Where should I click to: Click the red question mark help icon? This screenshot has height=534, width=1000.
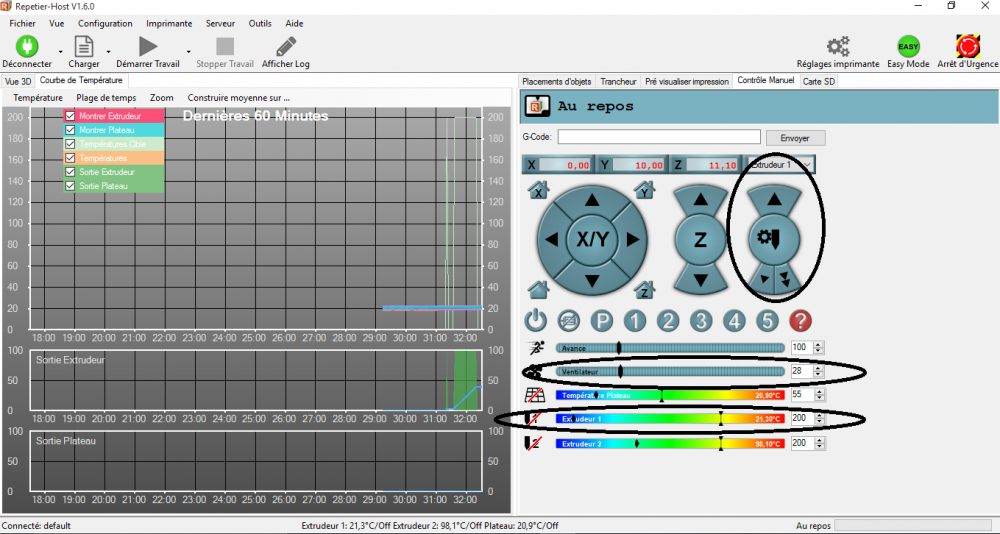pyautogui.click(x=800, y=320)
